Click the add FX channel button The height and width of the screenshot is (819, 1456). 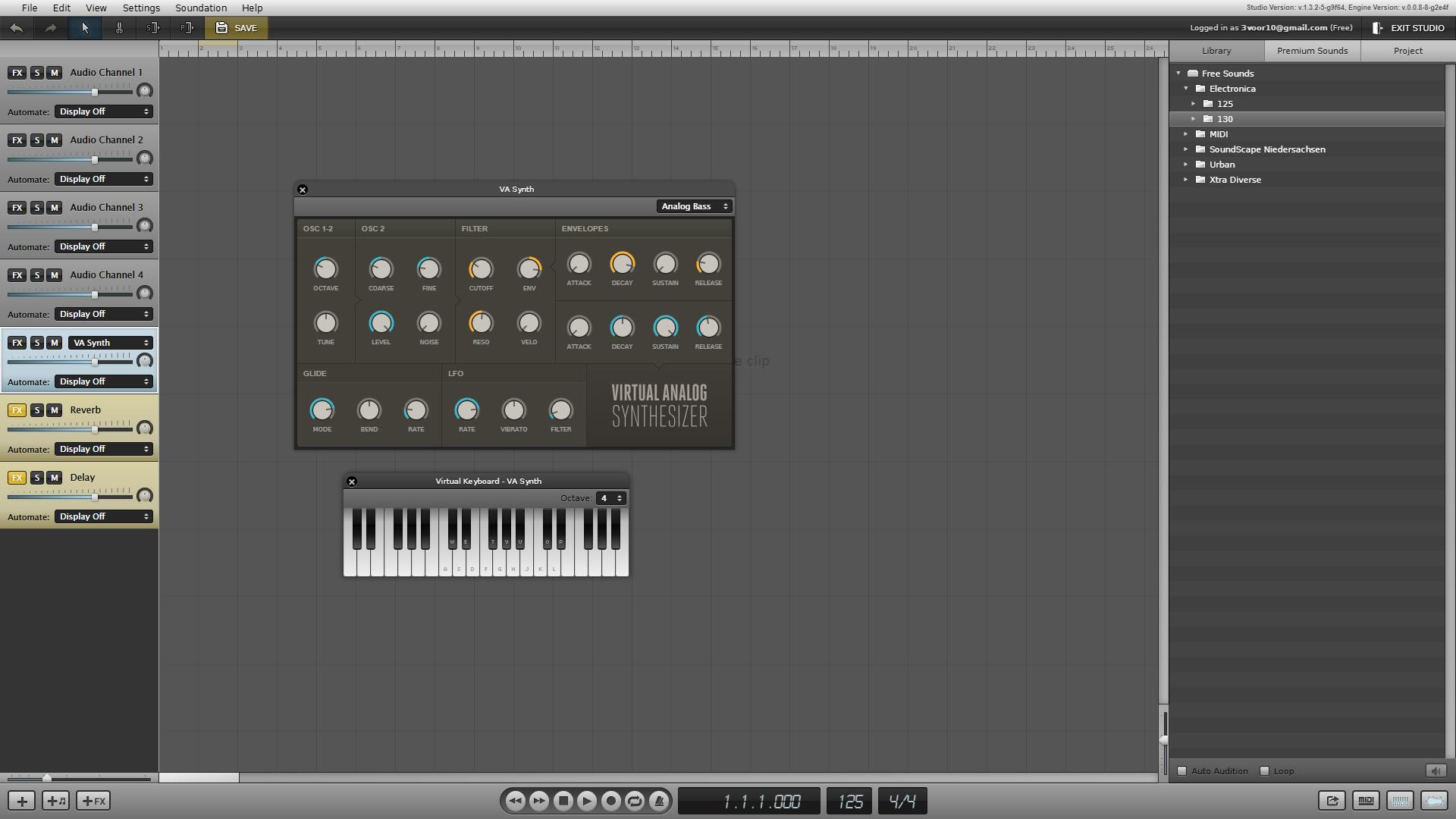click(x=94, y=801)
